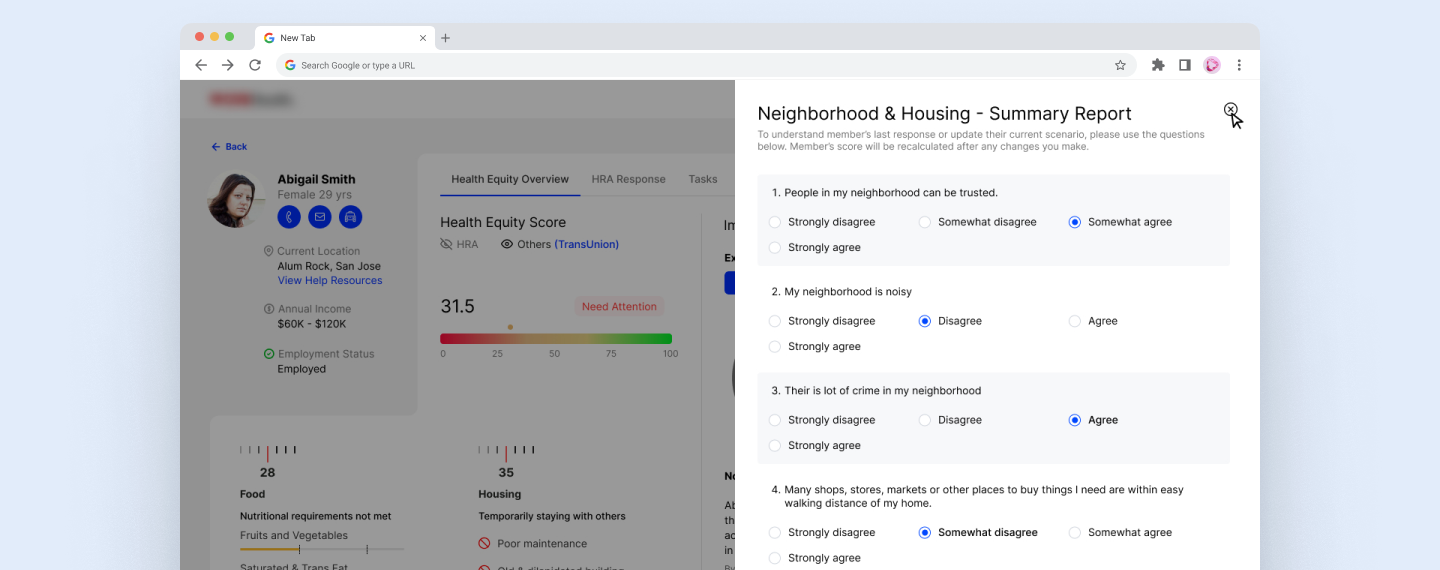This screenshot has height=570, width=1440.
Task: Choose Strongly agree for crime question
Action: 775,446
